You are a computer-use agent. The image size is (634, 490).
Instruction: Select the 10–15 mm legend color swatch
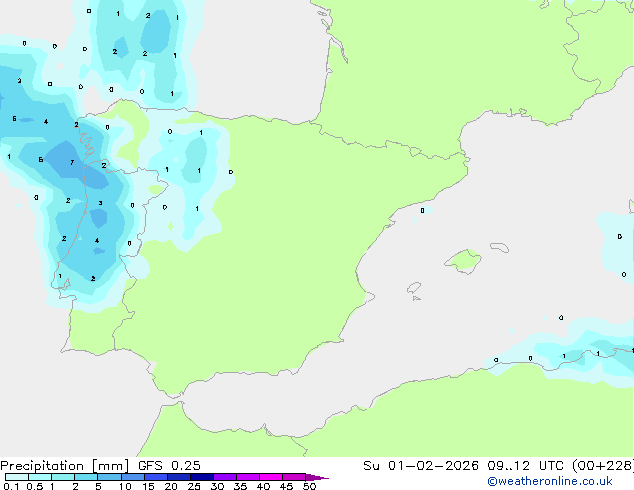click(x=132, y=477)
